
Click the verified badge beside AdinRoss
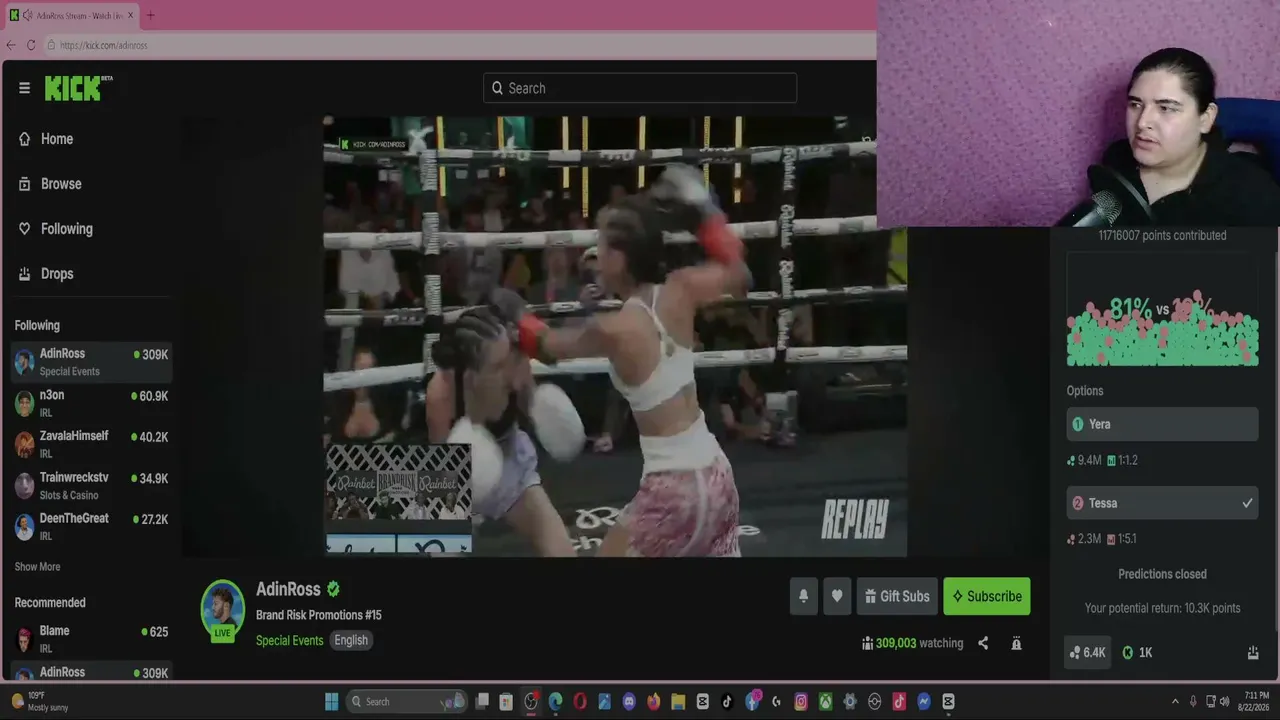(x=333, y=589)
